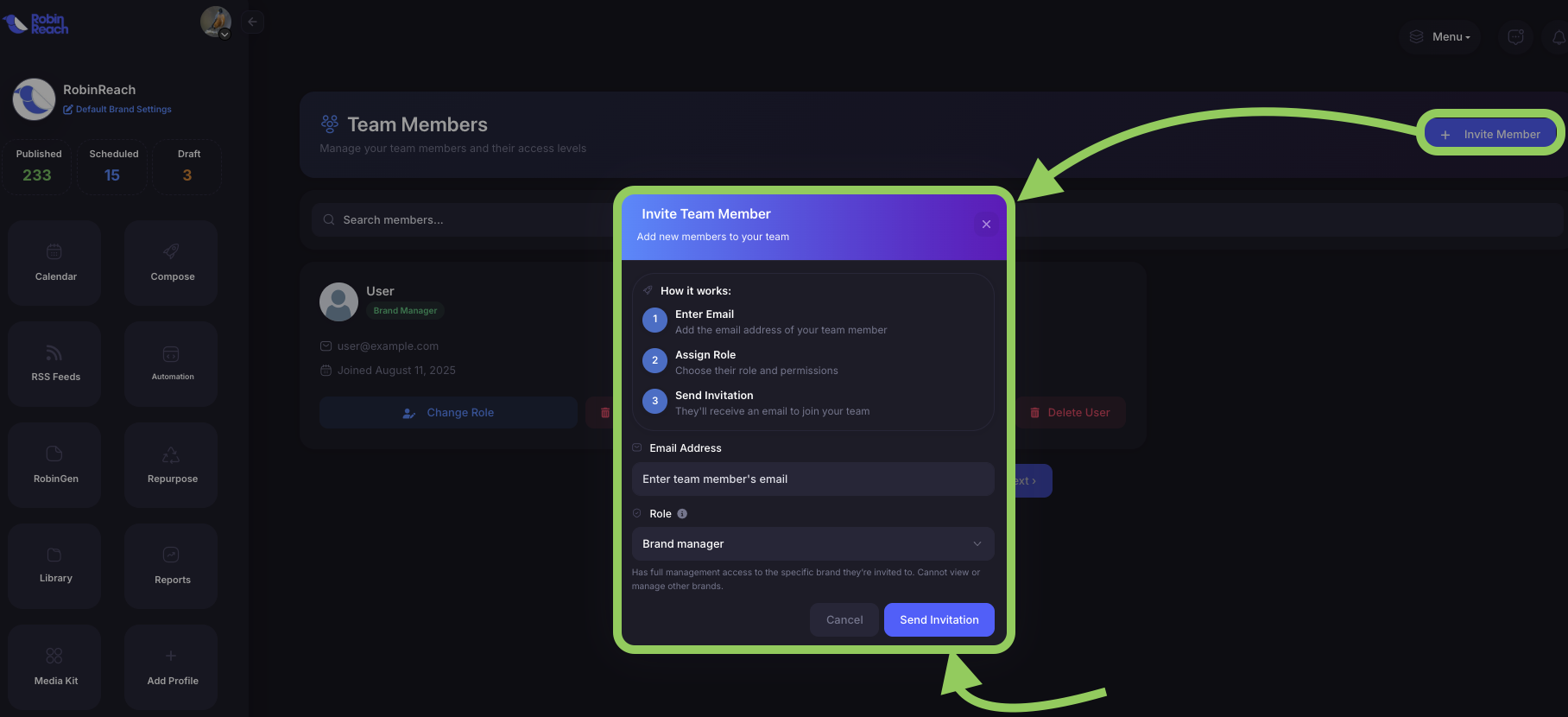Open the Calendar tile
Screen dimensions: 1568x717
[55, 263]
